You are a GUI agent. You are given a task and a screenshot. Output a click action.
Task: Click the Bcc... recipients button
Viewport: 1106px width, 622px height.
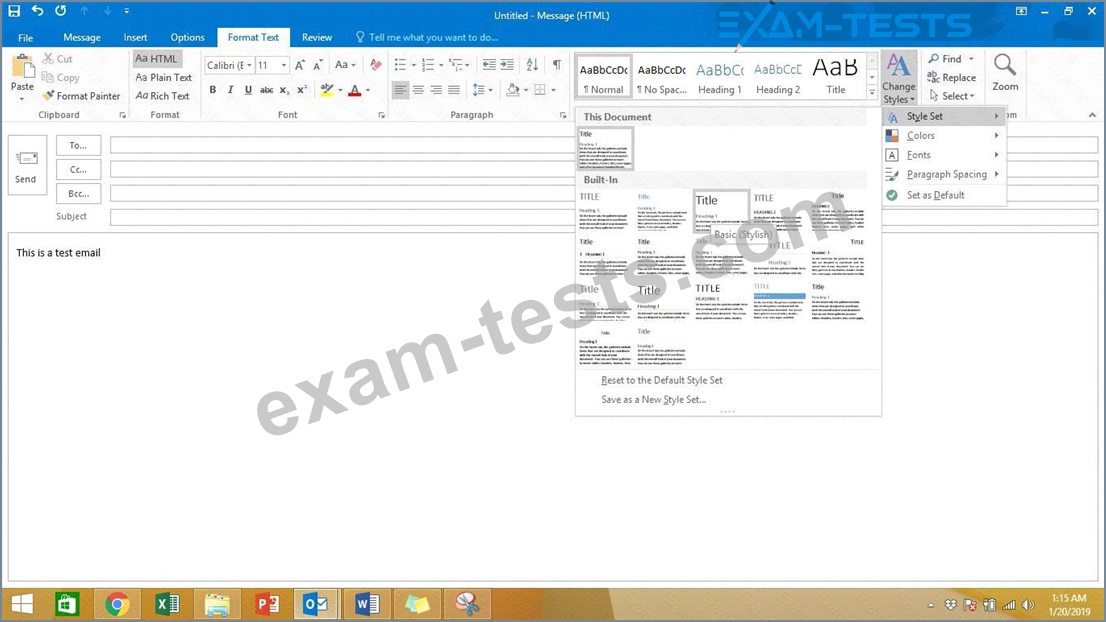click(x=78, y=193)
